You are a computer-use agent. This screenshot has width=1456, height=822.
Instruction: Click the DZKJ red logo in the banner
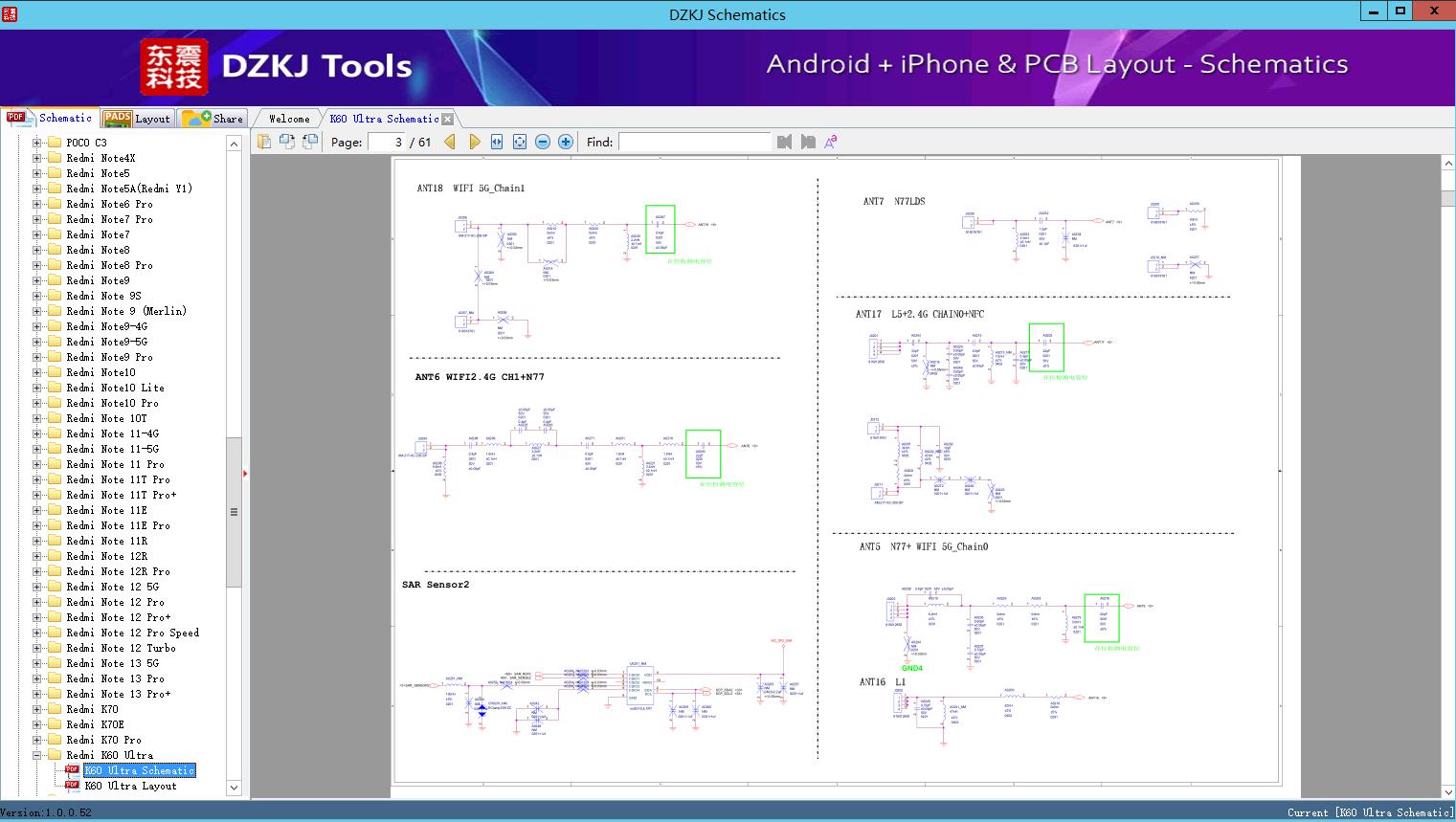pyautogui.click(x=174, y=67)
